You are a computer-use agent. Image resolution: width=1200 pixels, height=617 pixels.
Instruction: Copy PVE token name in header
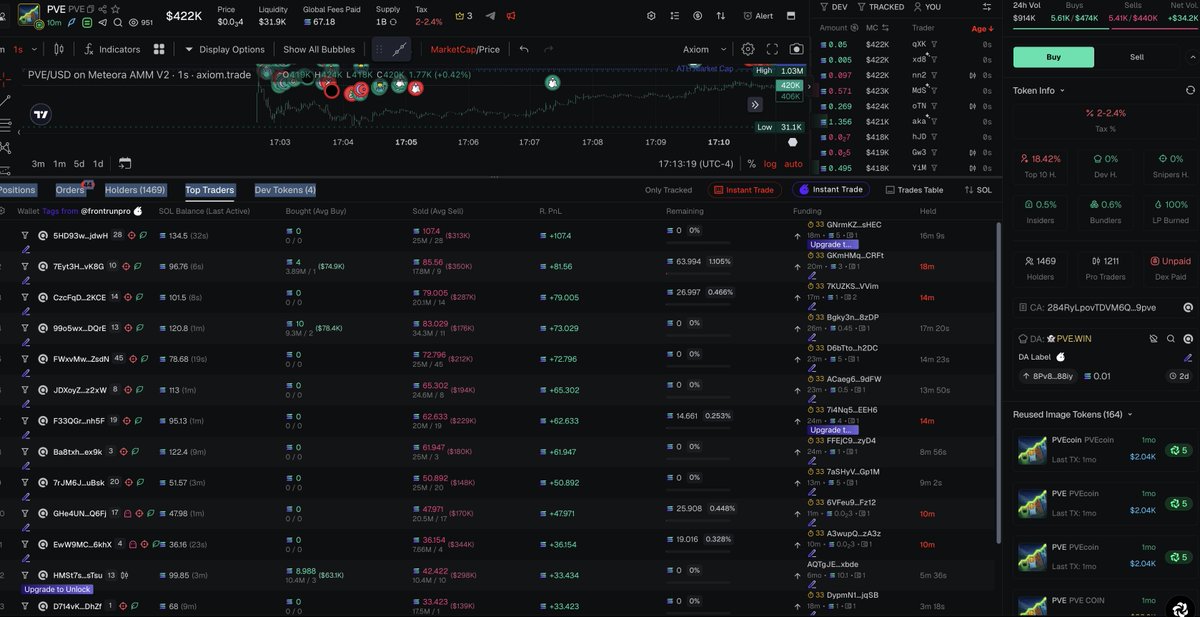point(89,8)
